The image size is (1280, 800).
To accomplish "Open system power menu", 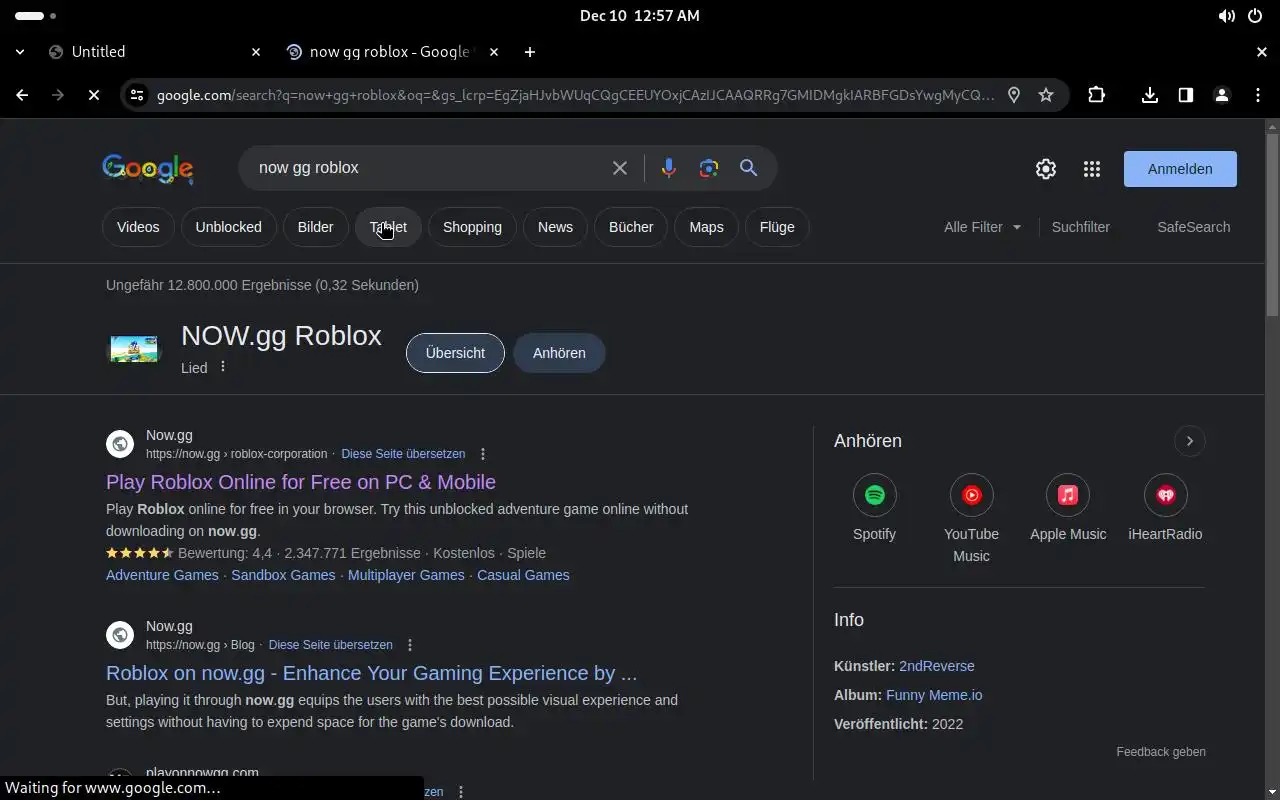I will 1255,16.
